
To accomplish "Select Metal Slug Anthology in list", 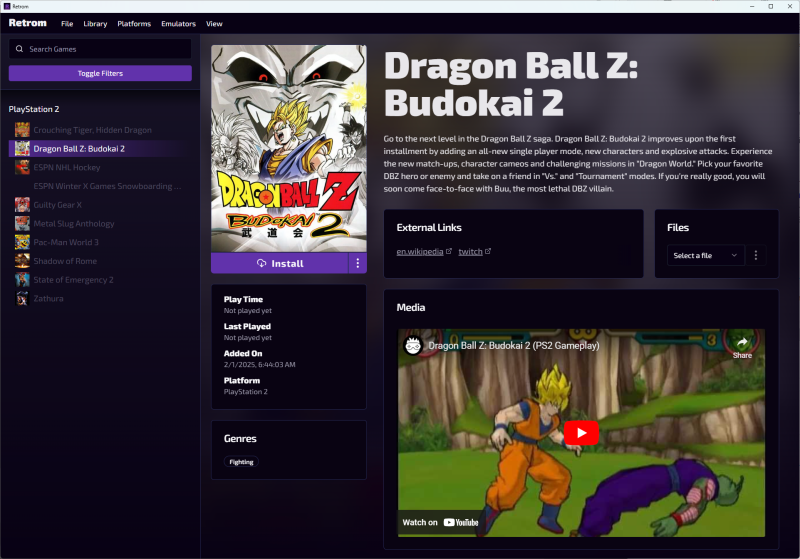I will [100, 223].
